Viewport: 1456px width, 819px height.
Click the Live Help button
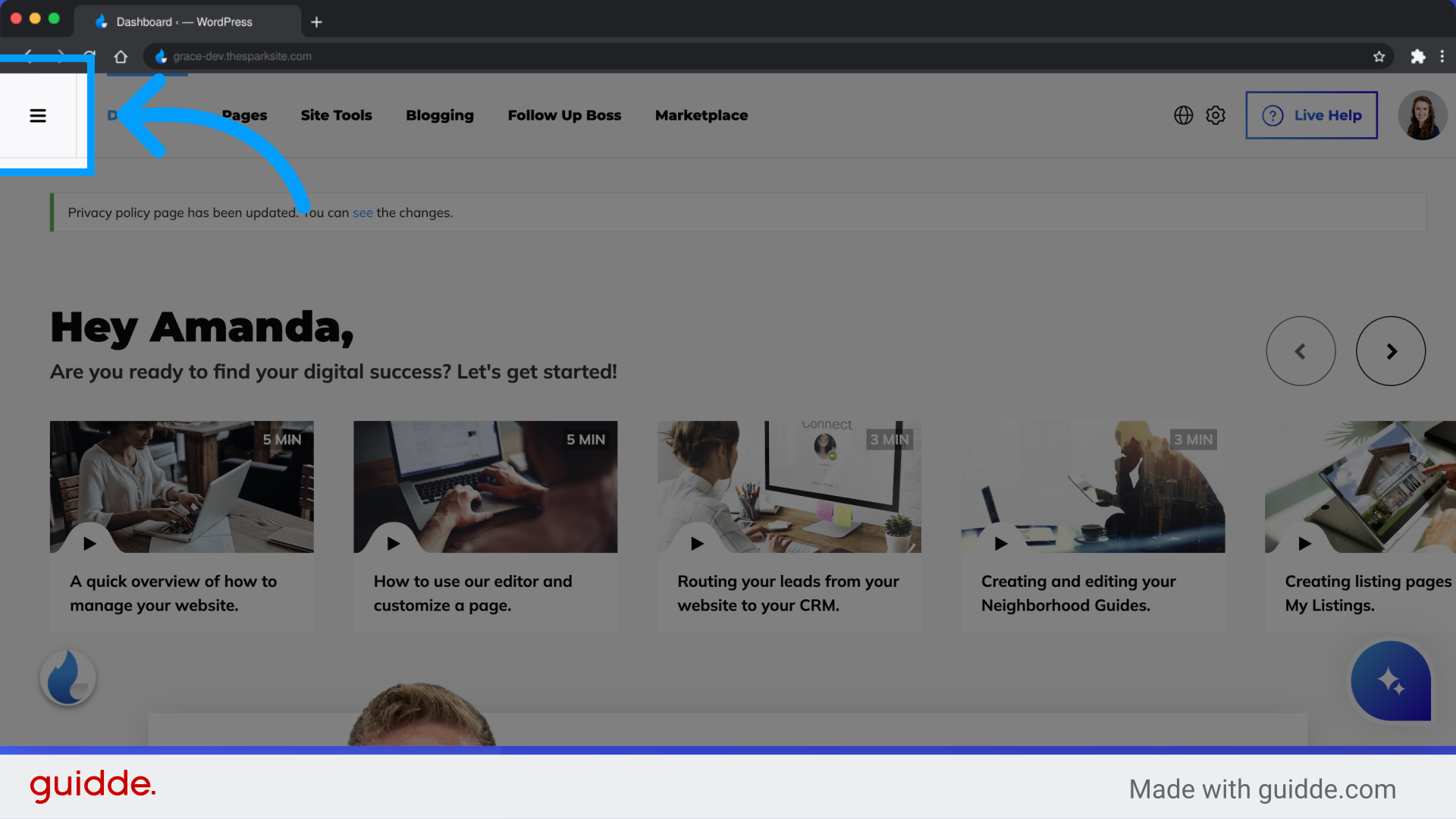coord(1311,115)
